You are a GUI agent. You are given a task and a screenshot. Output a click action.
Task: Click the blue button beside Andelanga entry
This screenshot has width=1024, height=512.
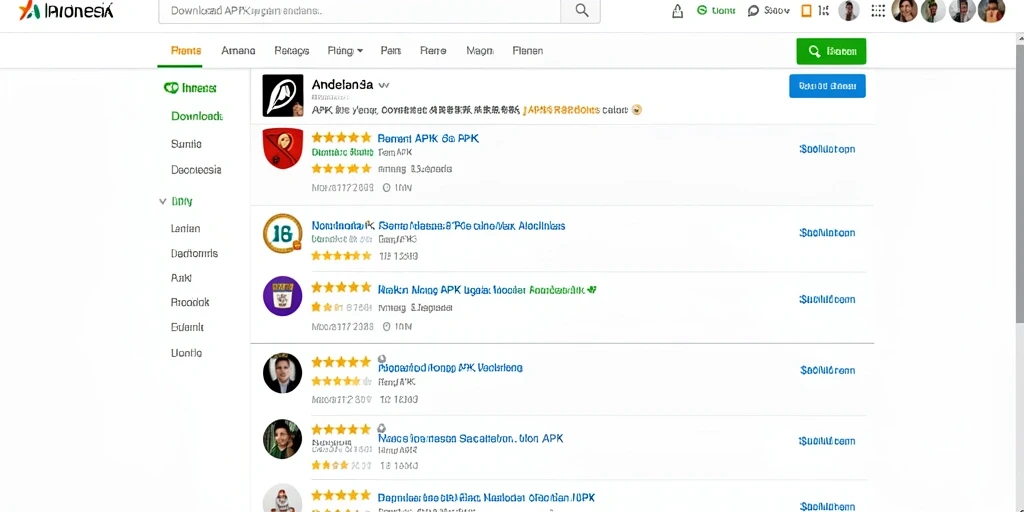[827, 86]
